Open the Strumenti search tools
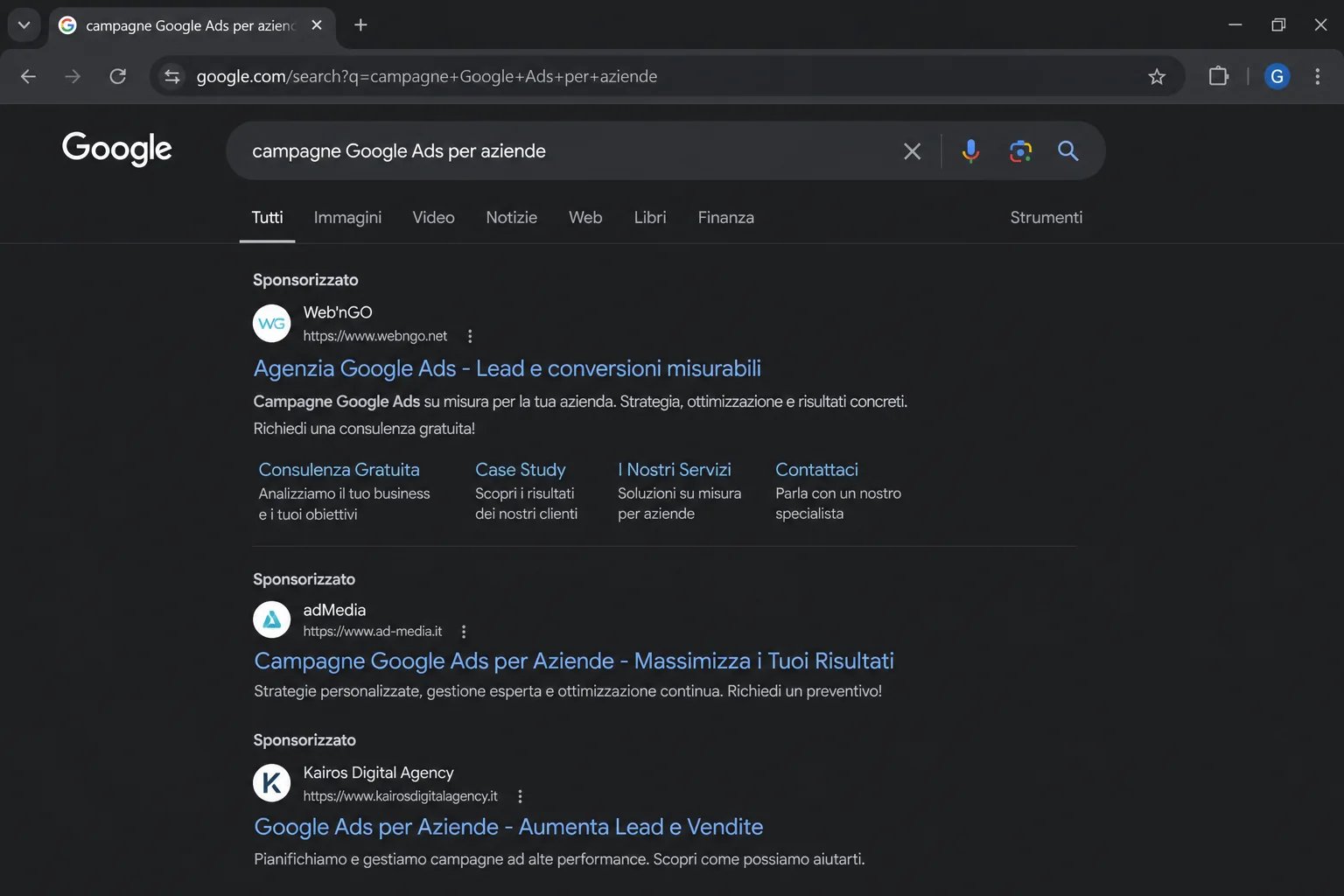The height and width of the screenshot is (896, 1344). [1046, 217]
